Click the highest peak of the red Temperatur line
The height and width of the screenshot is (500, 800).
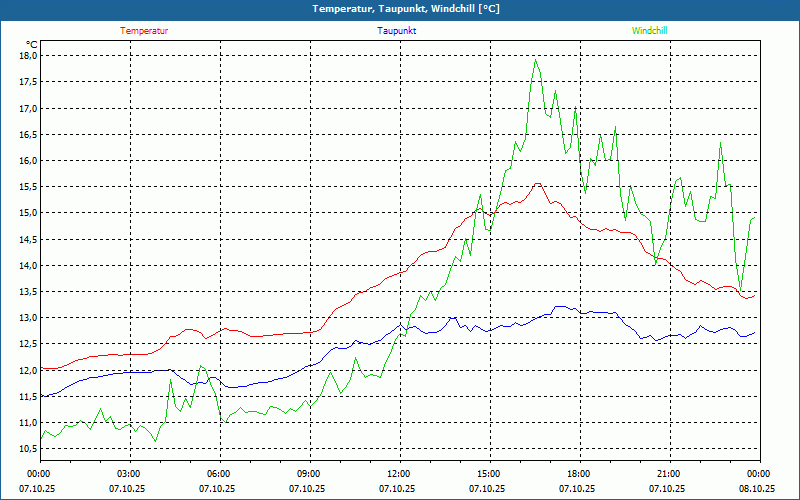tap(538, 183)
